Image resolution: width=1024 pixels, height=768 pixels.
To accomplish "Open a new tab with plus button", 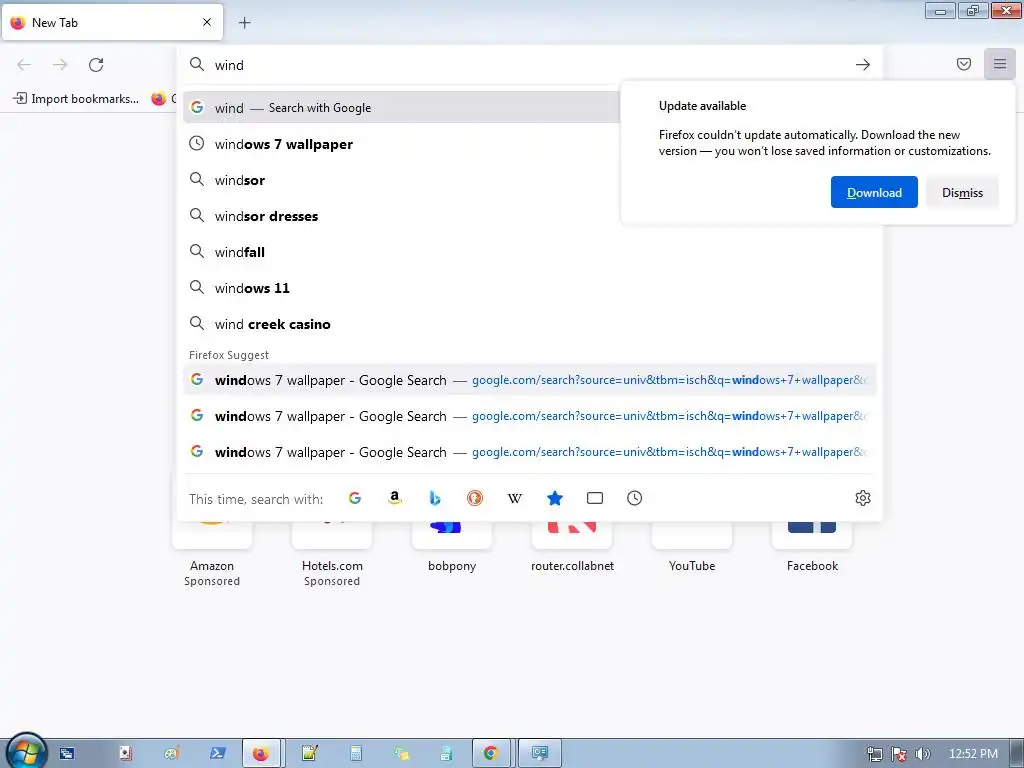I will point(244,23).
